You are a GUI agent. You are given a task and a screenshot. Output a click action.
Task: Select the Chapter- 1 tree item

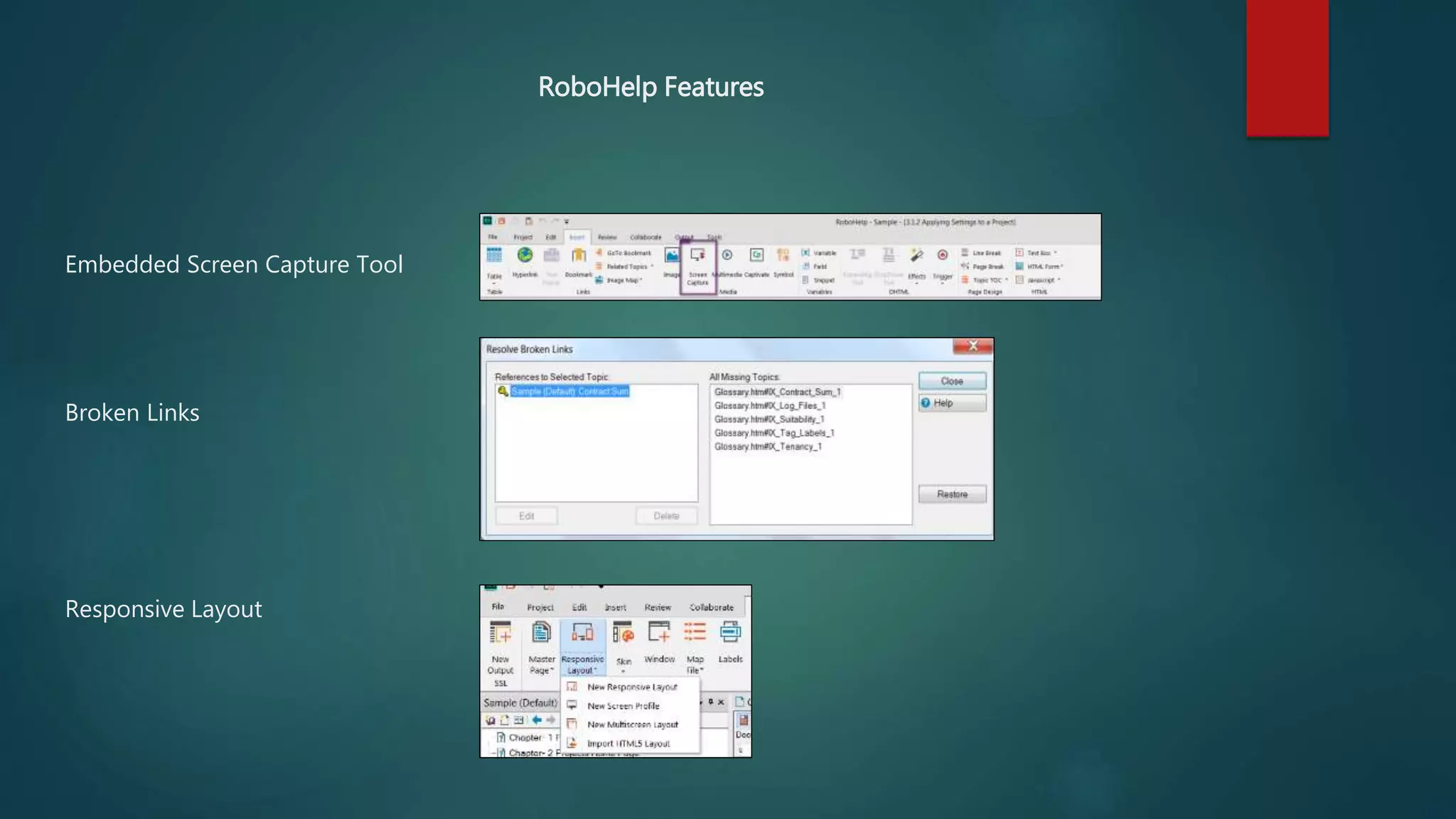pos(528,738)
